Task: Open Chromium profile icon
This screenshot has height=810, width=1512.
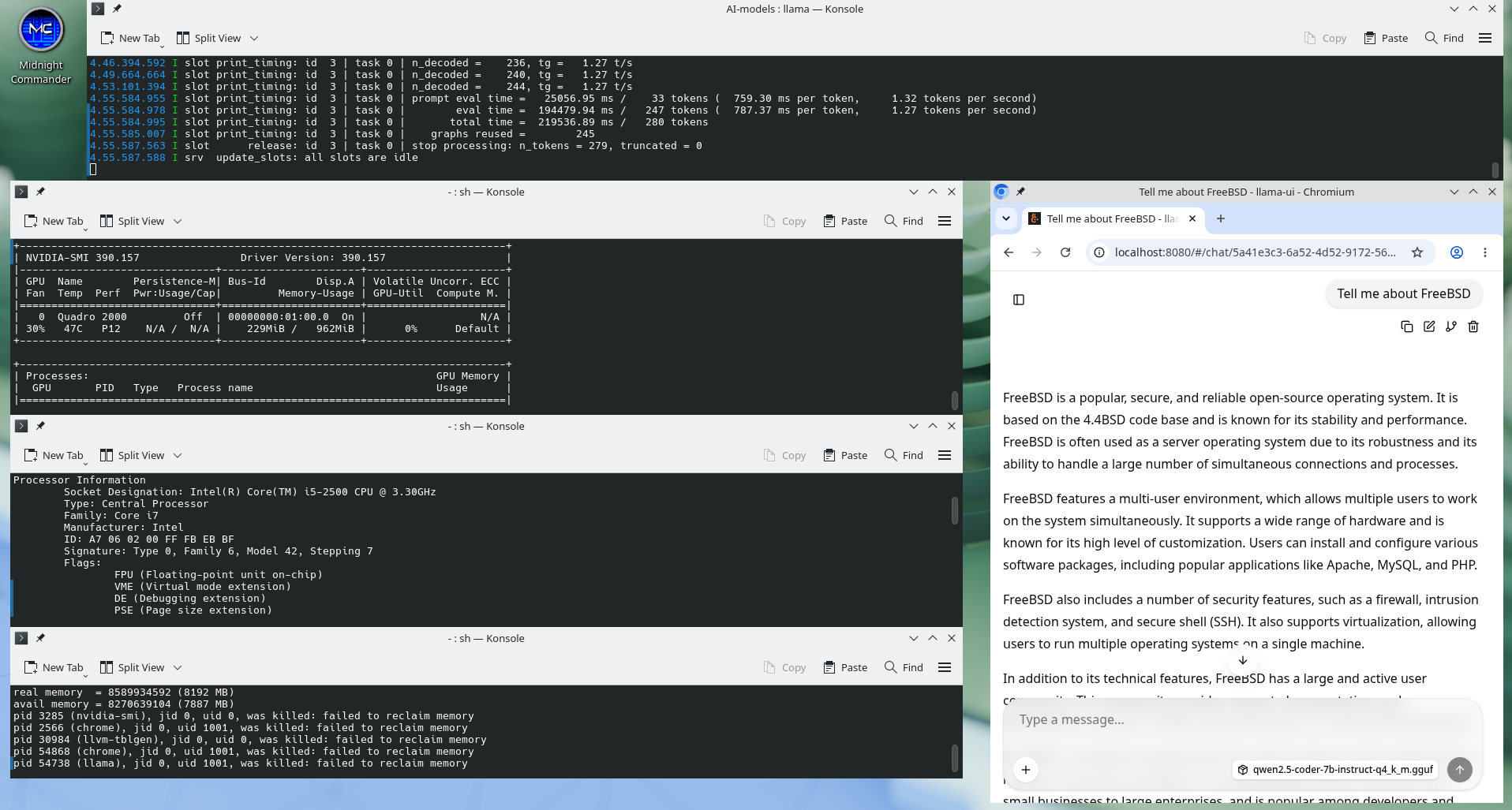Action: click(x=1457, y=252)
